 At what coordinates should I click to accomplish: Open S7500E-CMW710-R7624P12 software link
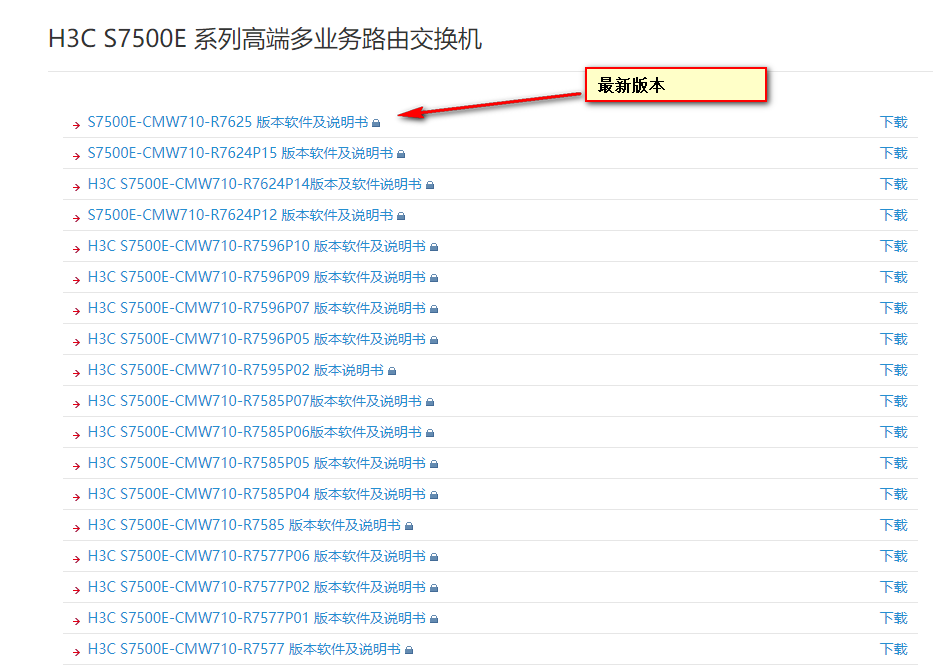(240, 215)
